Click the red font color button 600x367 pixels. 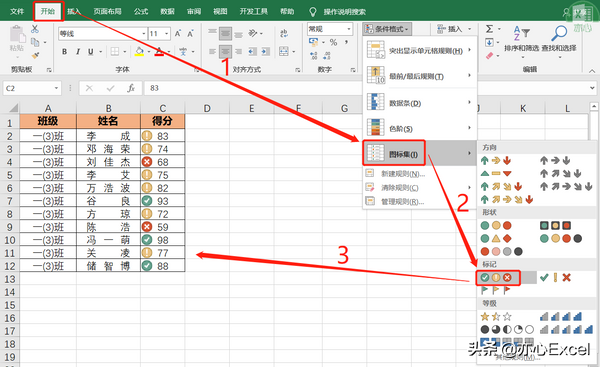[x=159, y=51]
